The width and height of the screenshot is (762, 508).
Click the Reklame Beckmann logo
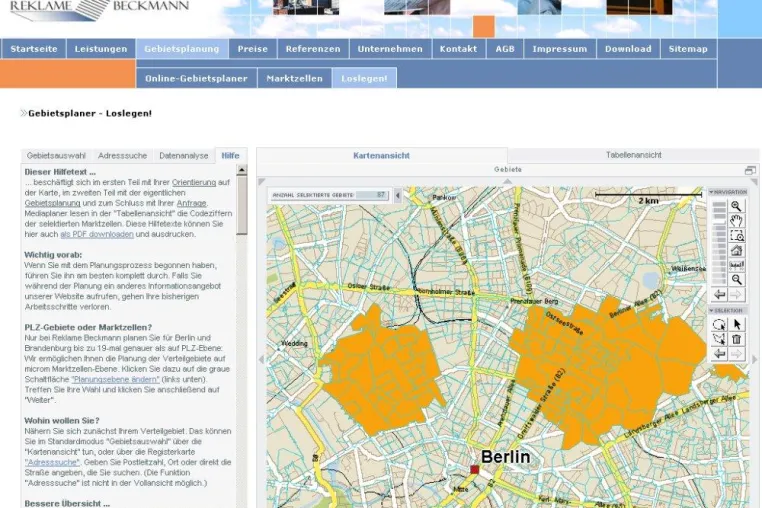coord(99,10)
